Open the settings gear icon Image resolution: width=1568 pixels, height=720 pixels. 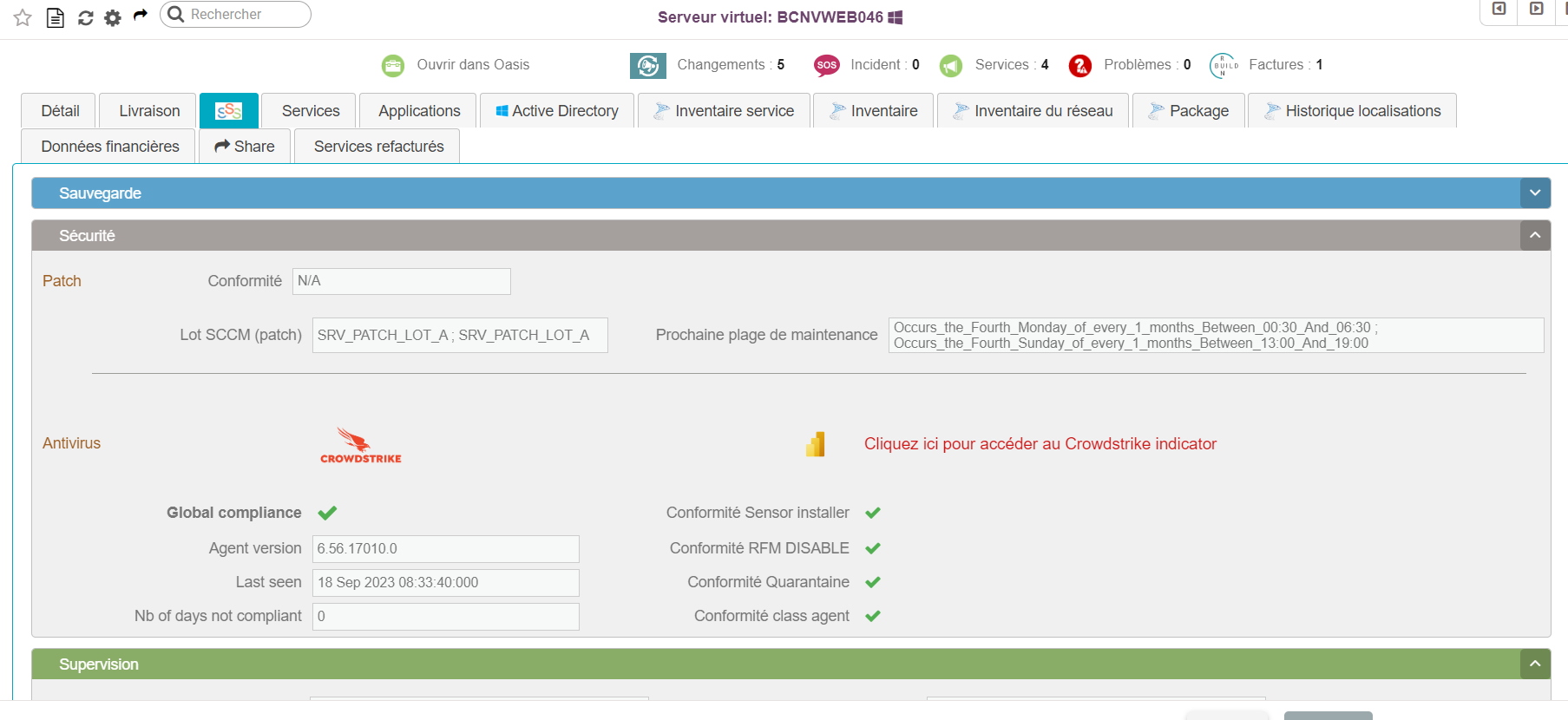point(113,17)
